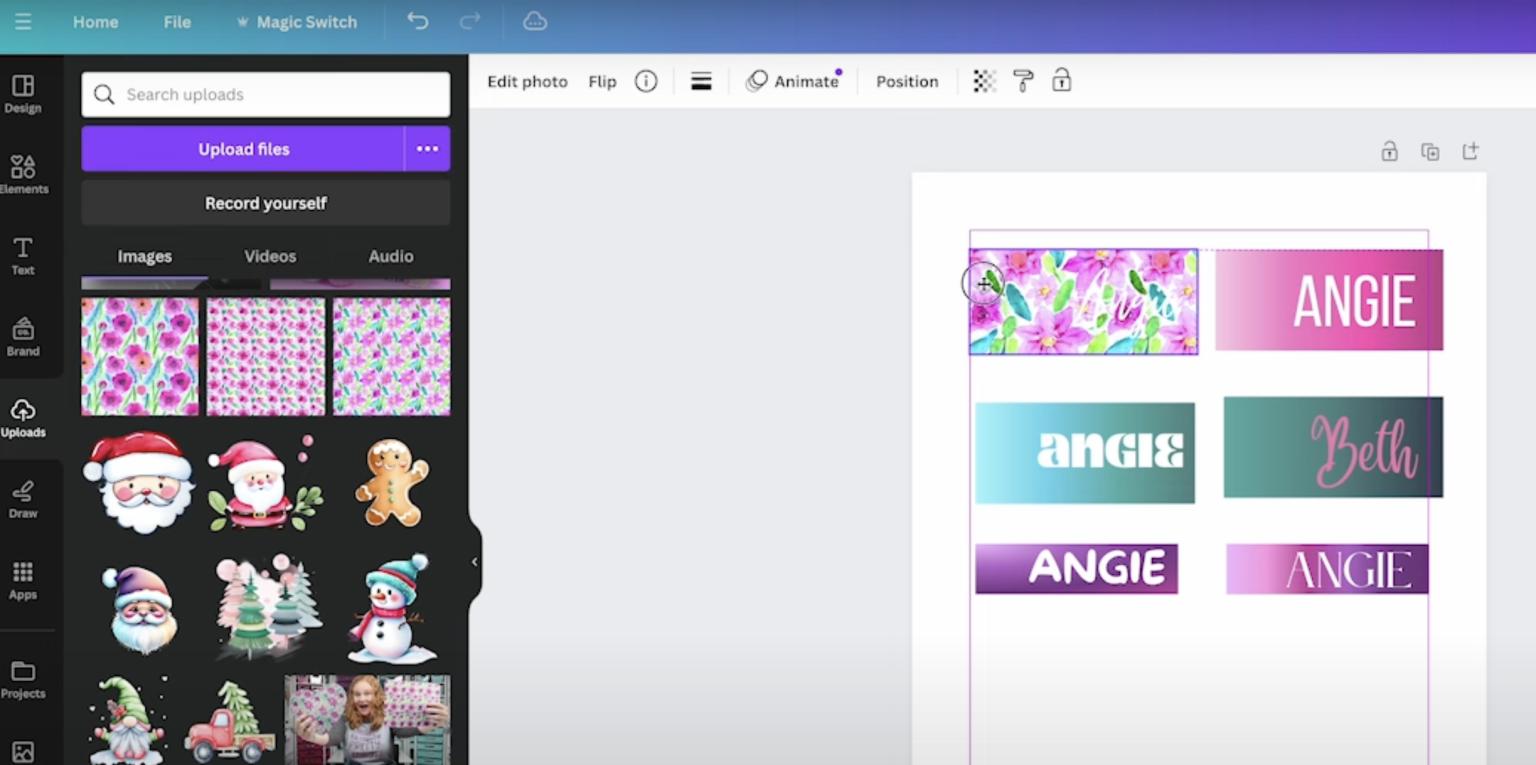Toggle the lock icon in toolbar
Screen dimensions: 1536x765
pyautogui.click(x=1061, y=81)
